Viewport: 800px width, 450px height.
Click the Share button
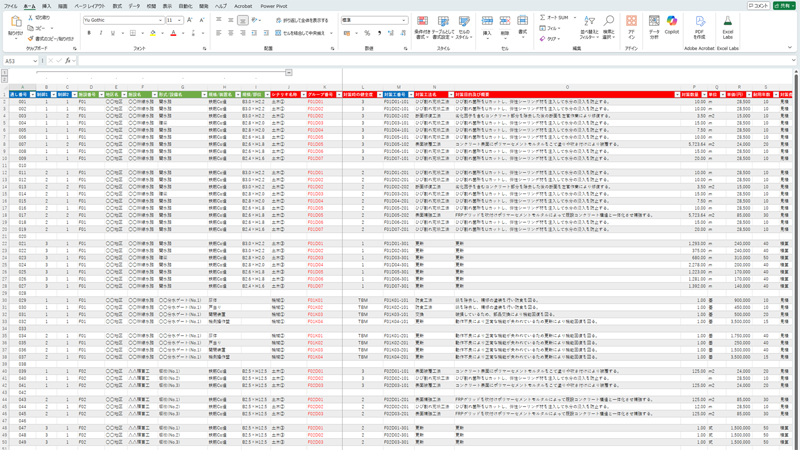point(785,6)
